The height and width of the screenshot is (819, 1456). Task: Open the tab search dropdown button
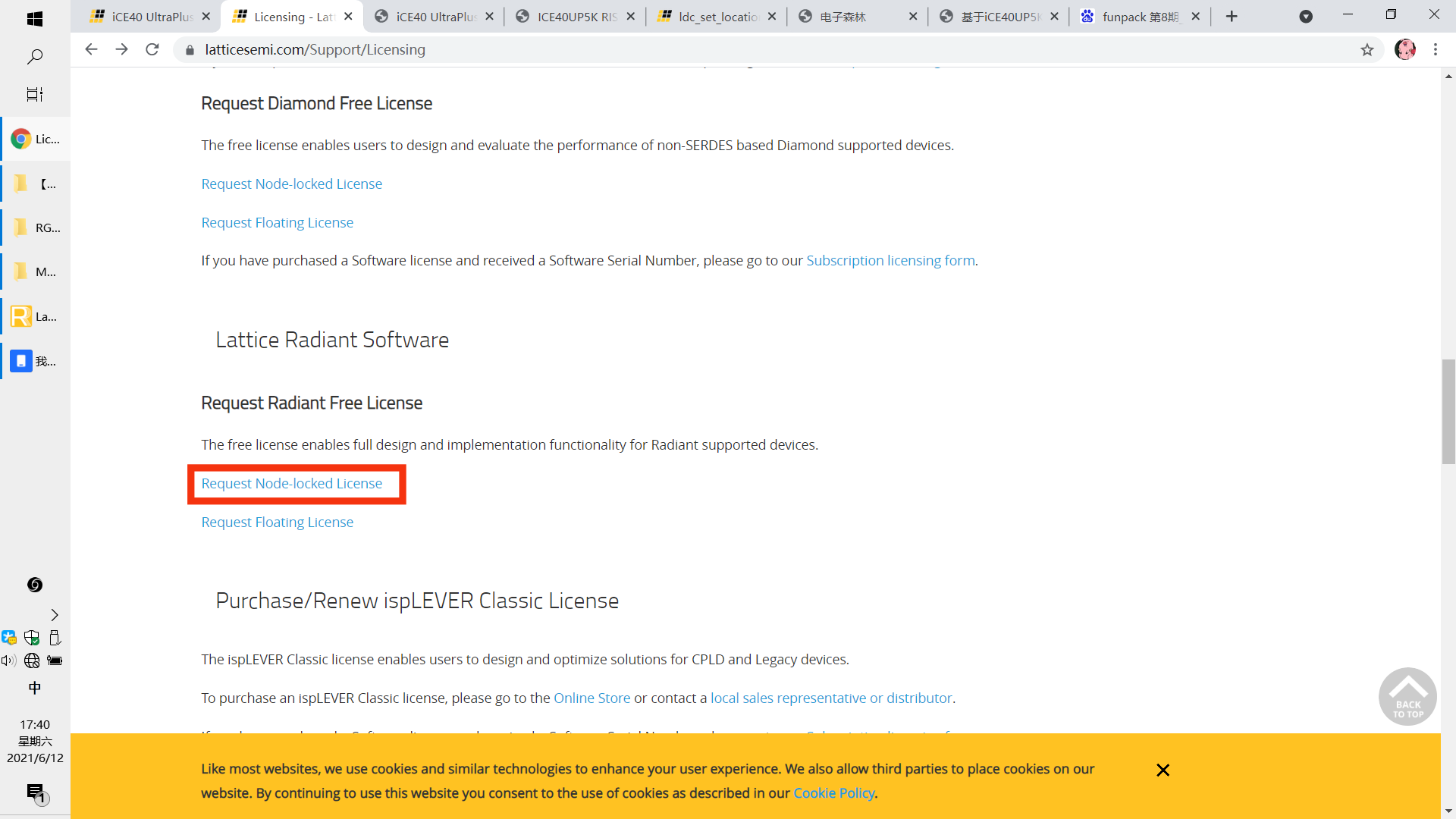1306,17
